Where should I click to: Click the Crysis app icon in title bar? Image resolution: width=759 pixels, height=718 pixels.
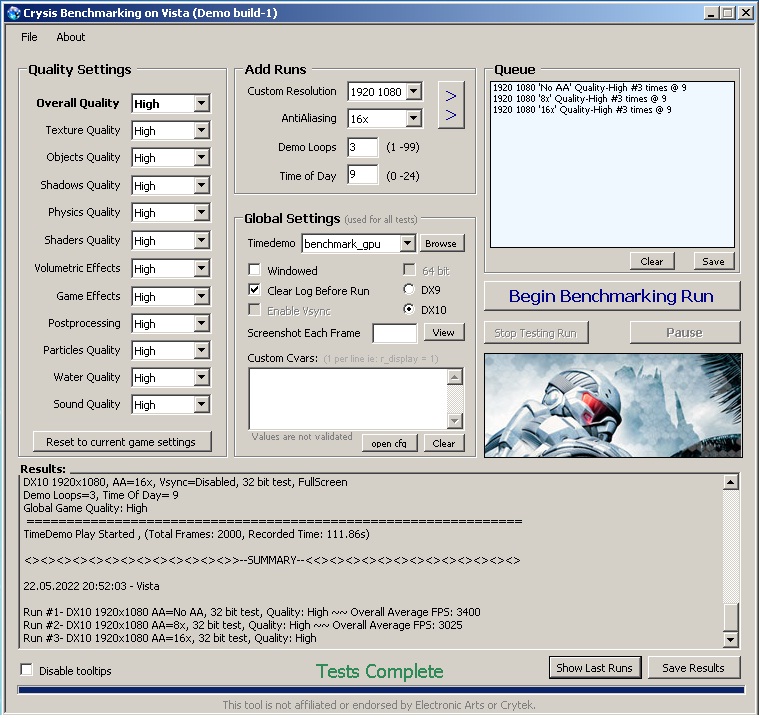click(15, 13)
